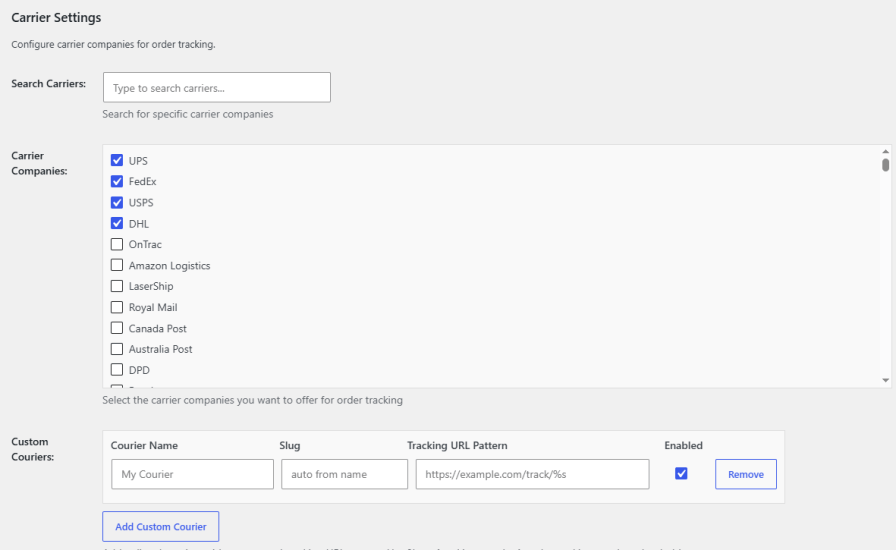Click the Tracking URL Pattern field

[x=533, y=474]
